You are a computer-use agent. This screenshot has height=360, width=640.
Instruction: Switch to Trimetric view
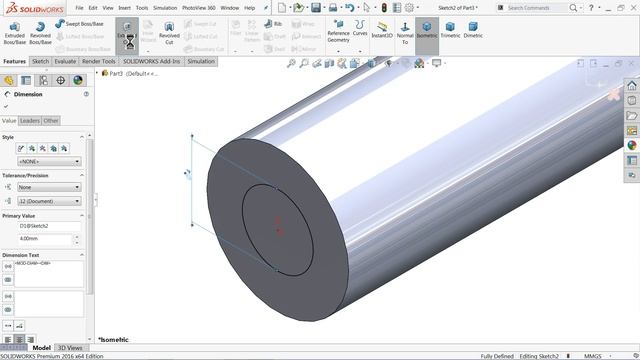(450, 30)
